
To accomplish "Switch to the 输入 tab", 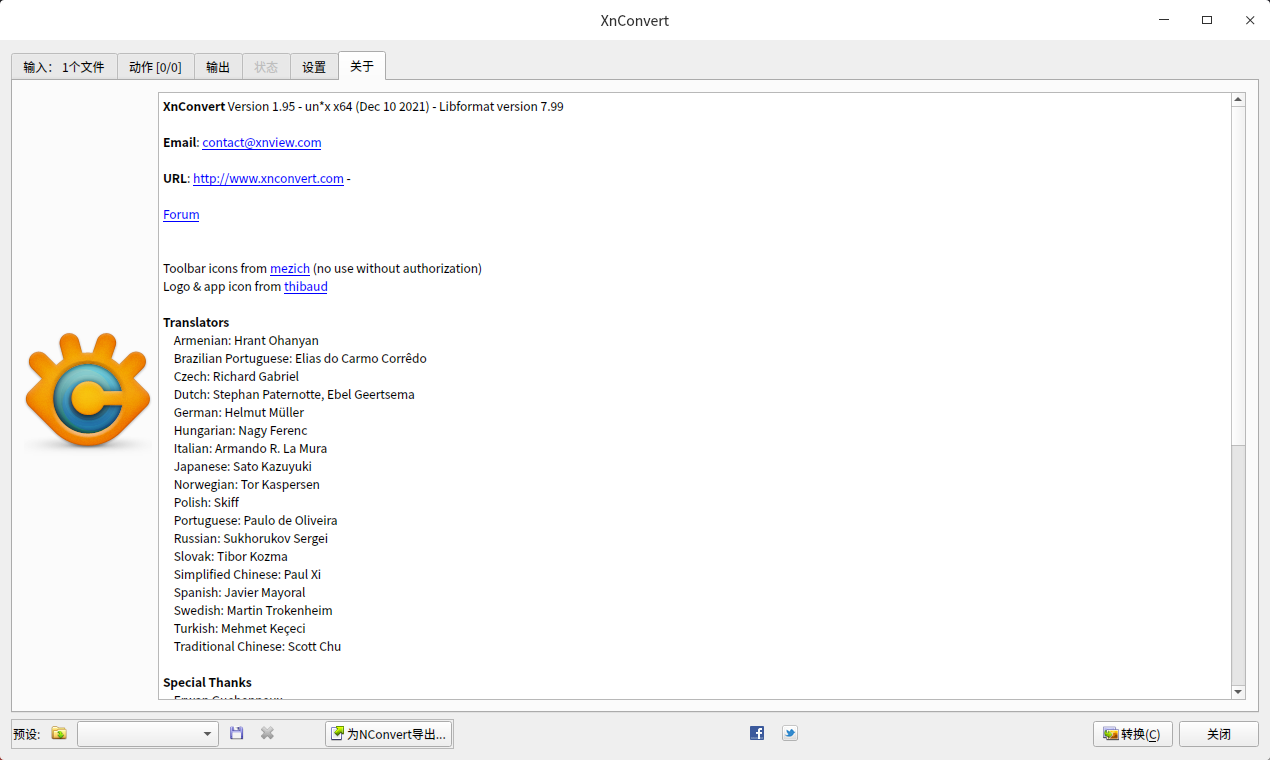I will tap(63, 66).
